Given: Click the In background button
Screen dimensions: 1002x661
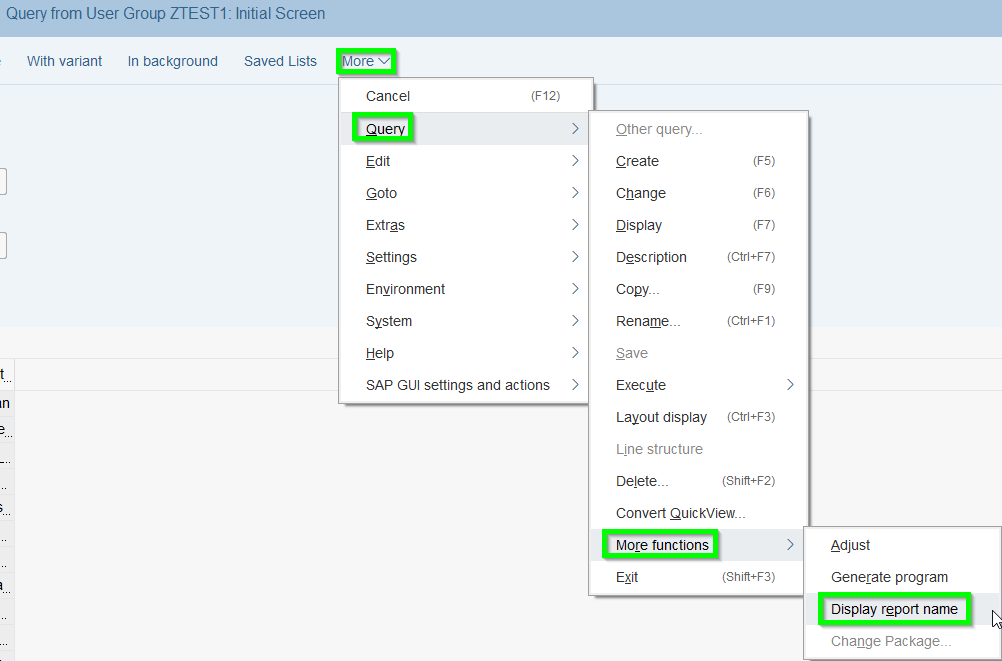Looking at the screenshot, I should pos(172,61).
